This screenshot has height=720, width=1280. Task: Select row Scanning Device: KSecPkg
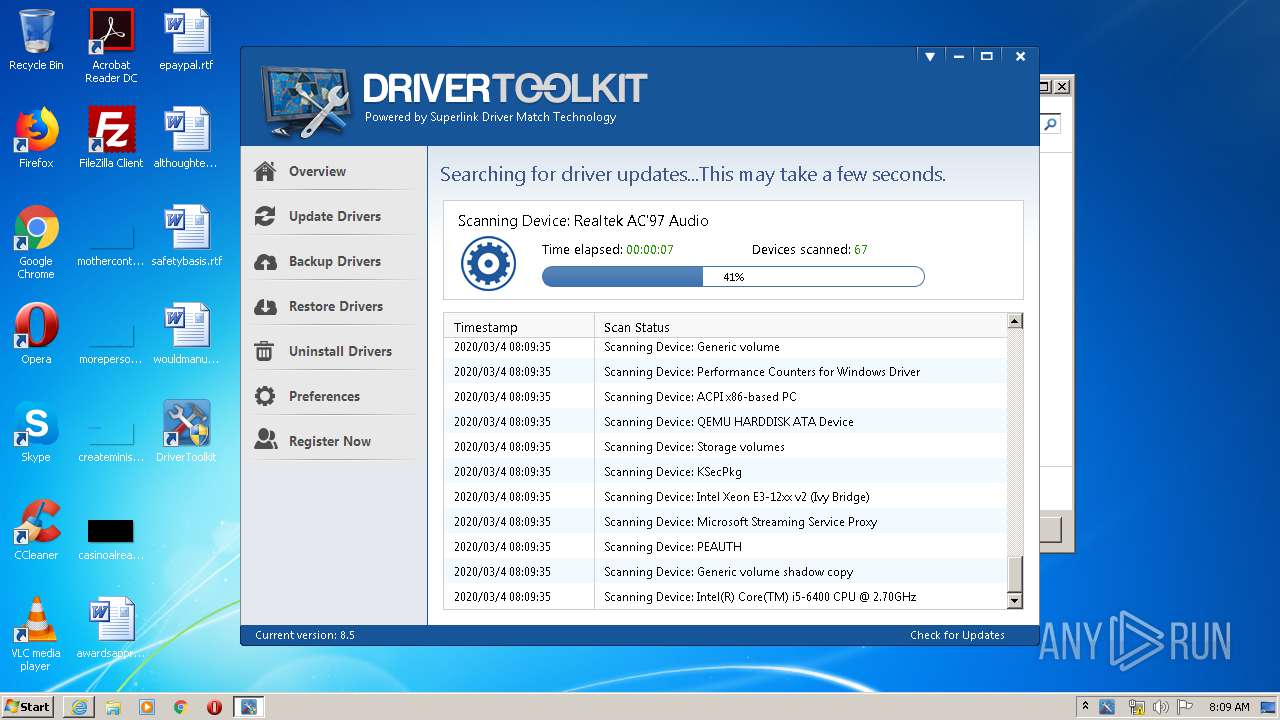[726, 472]
